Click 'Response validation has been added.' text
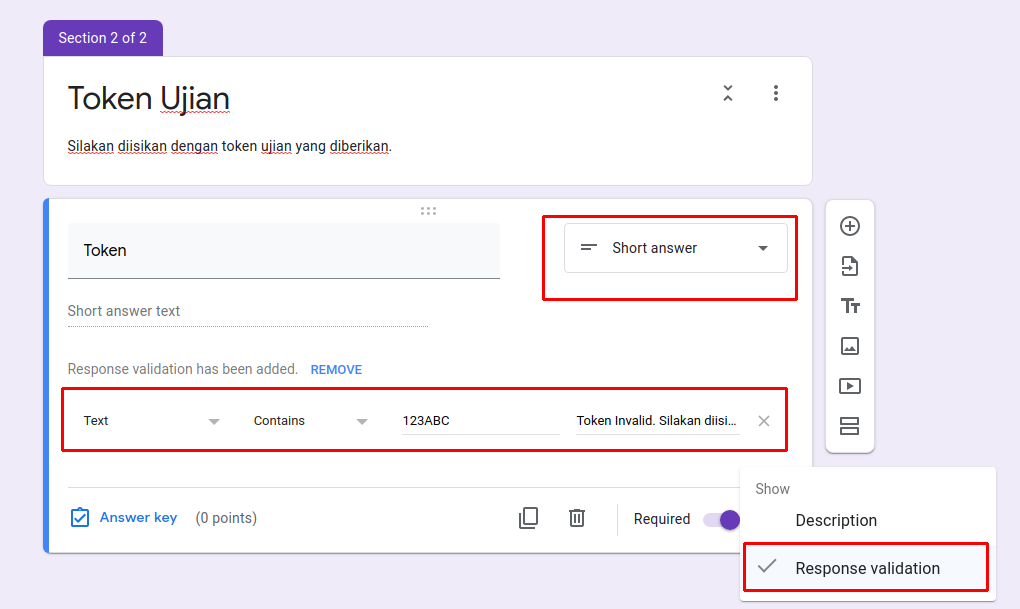Image resolution: width=1020 pixels, height=609 pixels. pyautogui.click(x=182, y=369)
